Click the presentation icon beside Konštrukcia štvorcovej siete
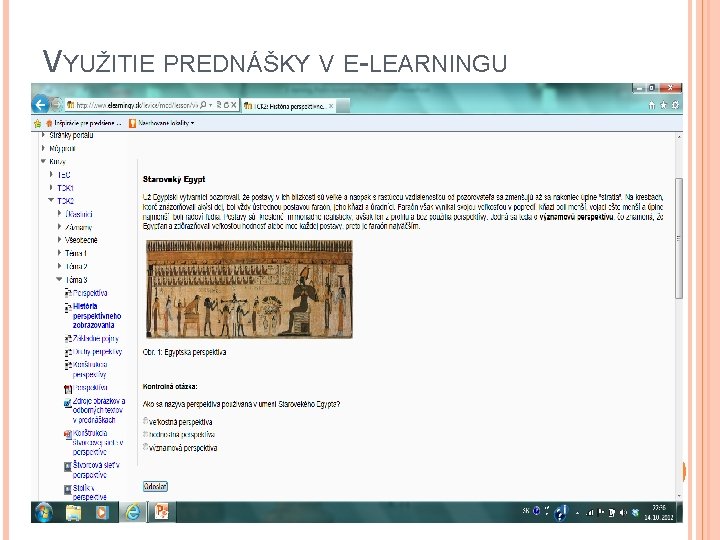This screenshot has width=720, height=540. point(68,434)
